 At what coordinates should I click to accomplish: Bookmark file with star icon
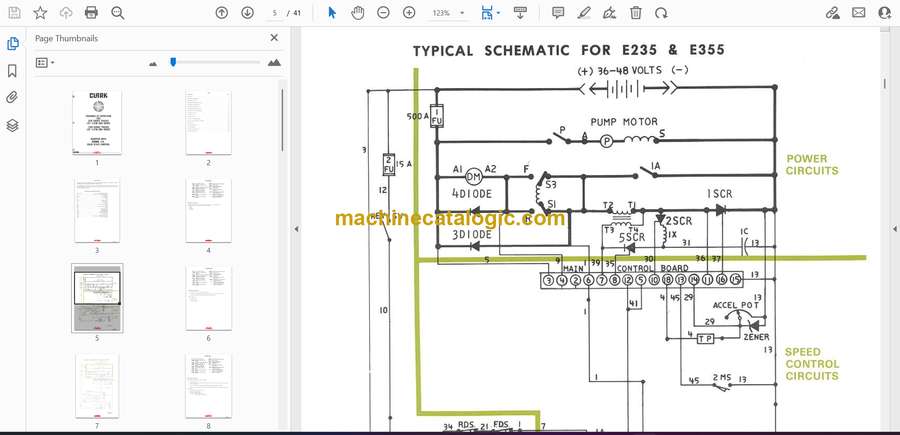[x=40, y=13]
